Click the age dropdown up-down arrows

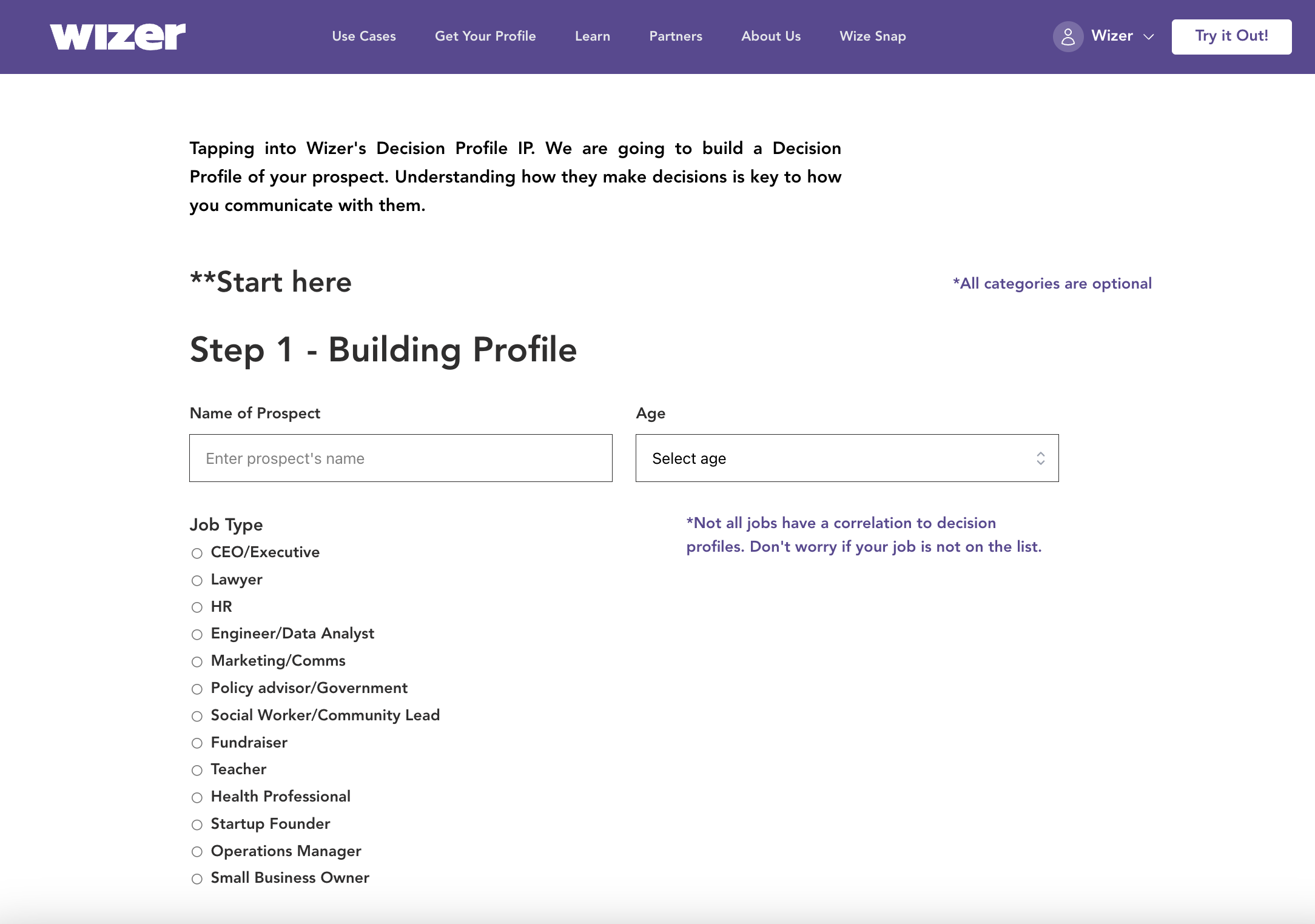coord(1040,458)
